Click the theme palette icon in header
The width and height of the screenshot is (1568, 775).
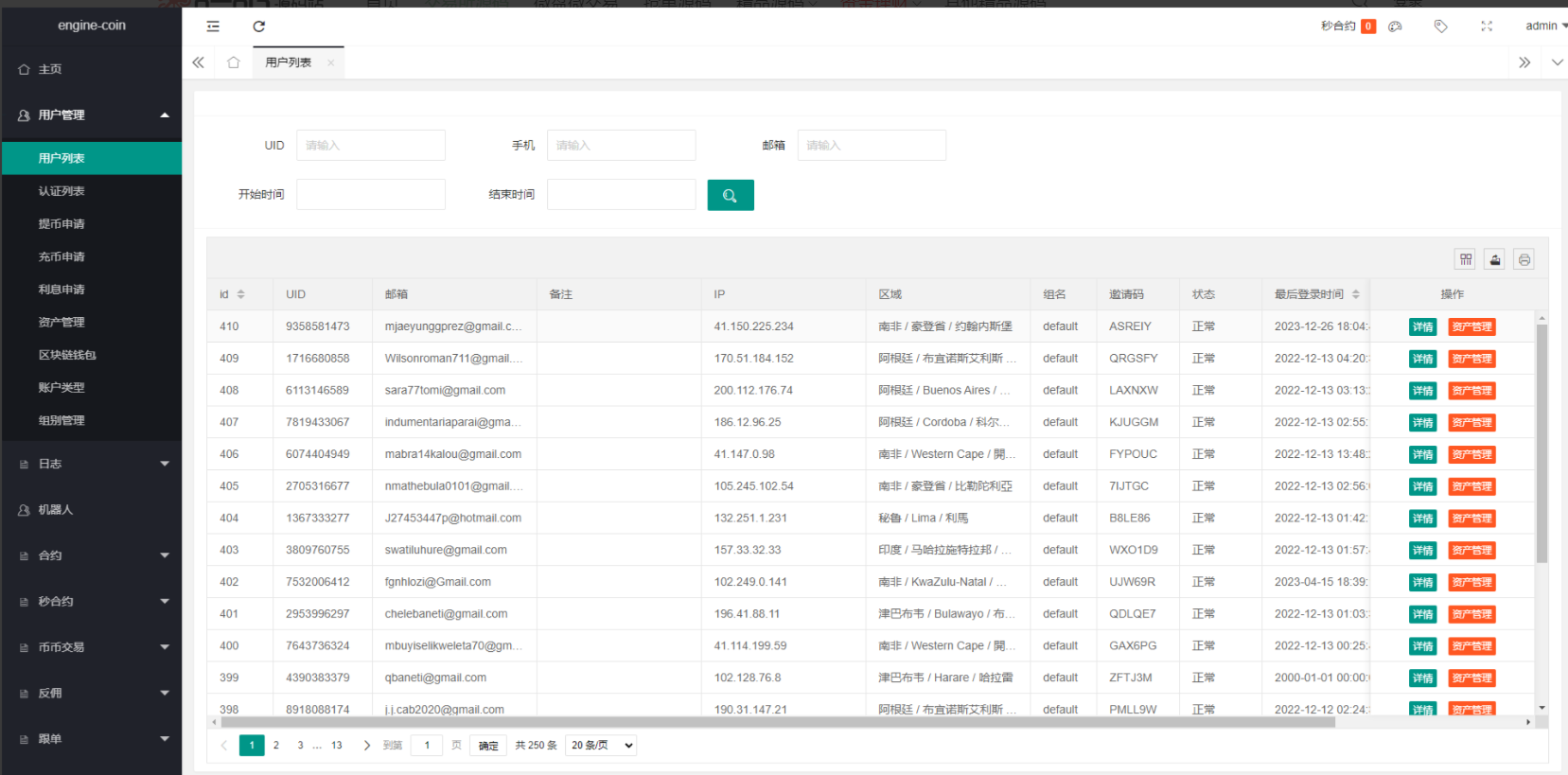pos(1395,26)
